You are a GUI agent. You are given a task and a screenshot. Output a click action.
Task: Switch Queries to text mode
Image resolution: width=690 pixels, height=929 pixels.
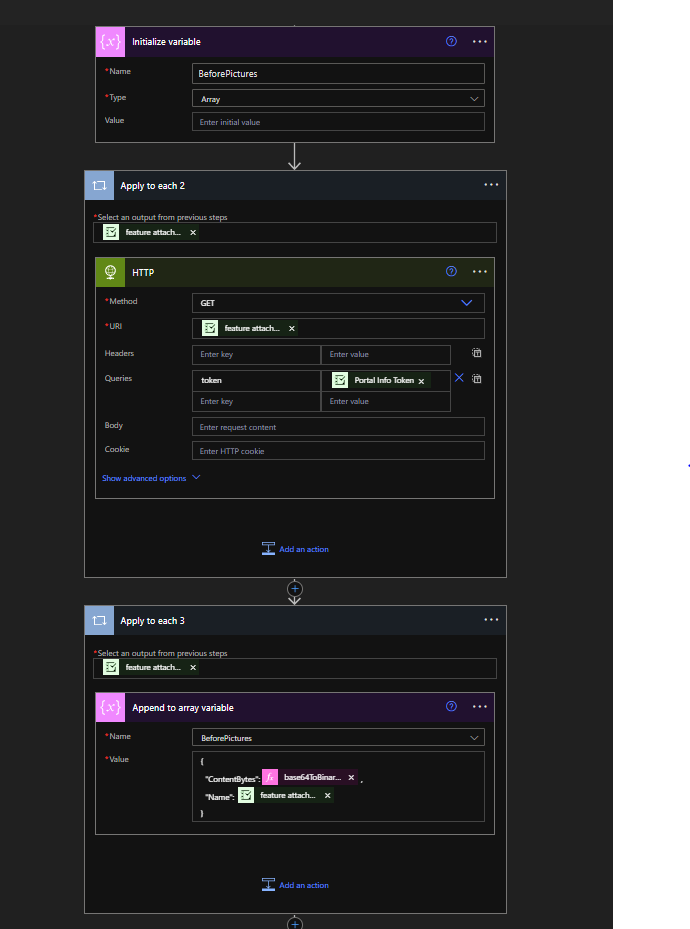477,379
